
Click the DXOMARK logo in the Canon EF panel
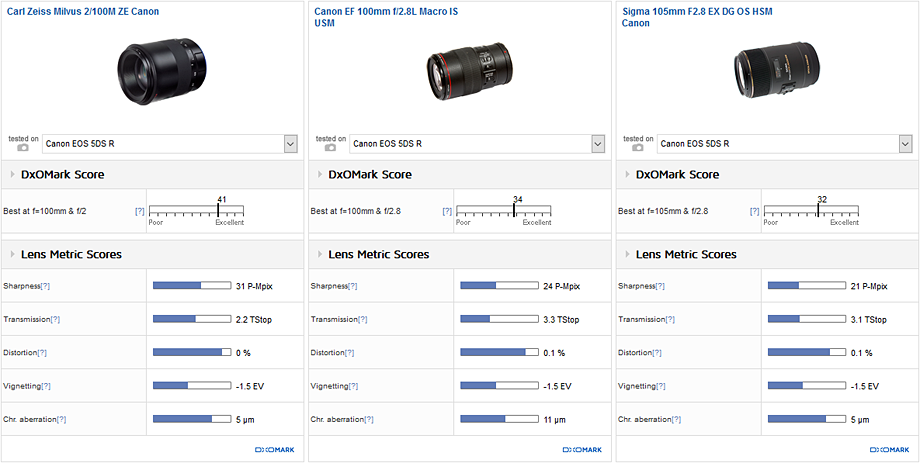click(x=583, y=450)
